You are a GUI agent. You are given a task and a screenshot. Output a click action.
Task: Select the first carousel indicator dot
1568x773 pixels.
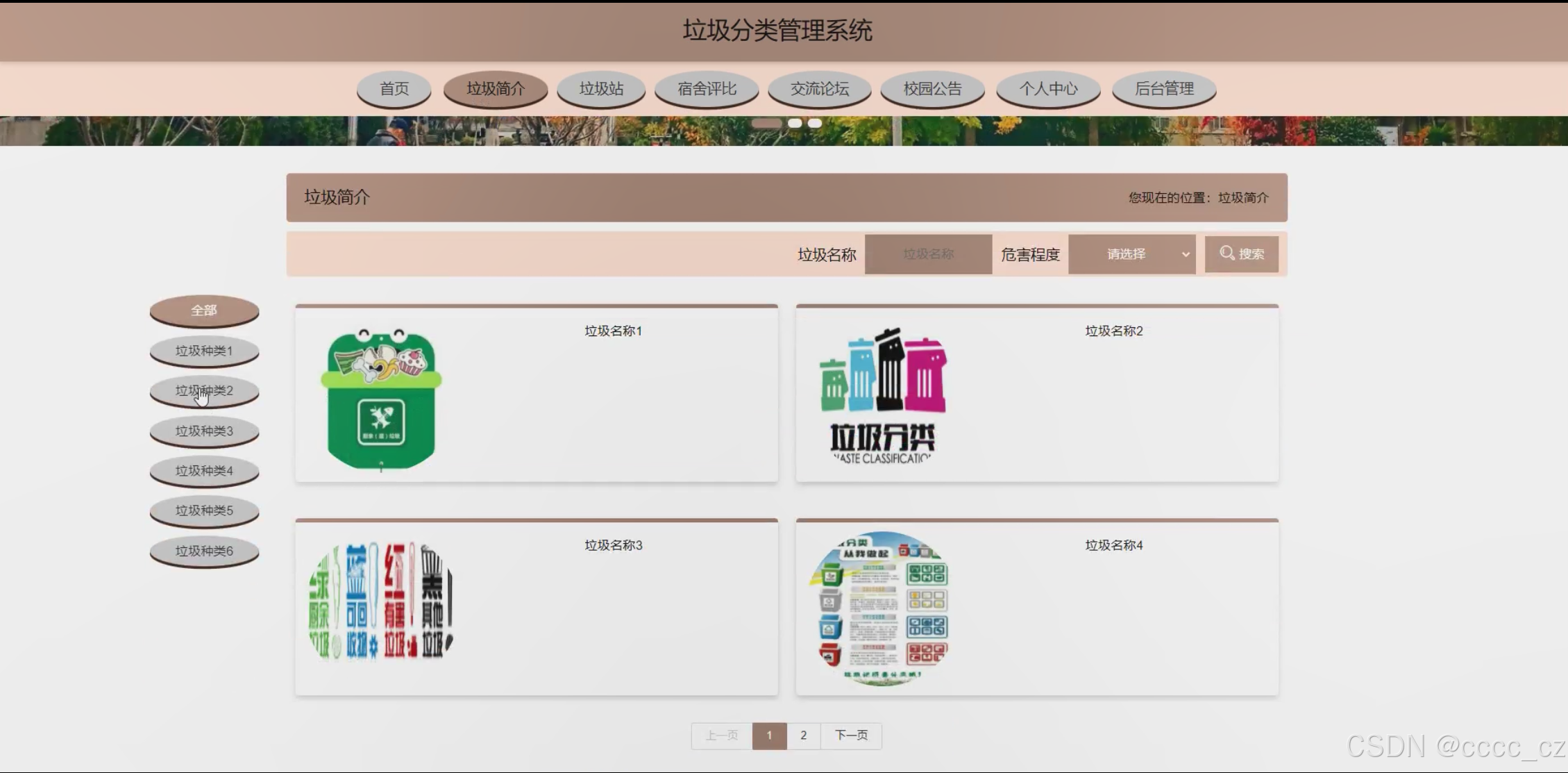(766, 123)
